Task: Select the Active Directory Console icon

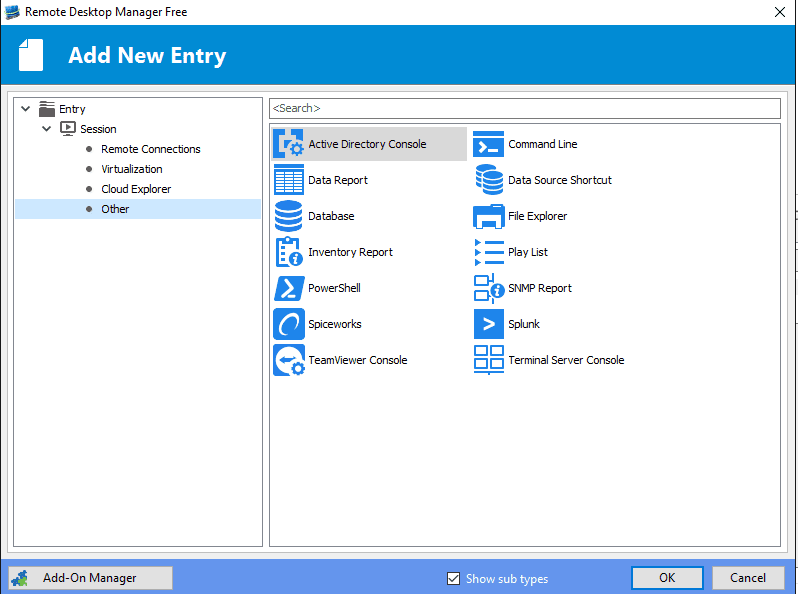Action: (x=289, y=144)
